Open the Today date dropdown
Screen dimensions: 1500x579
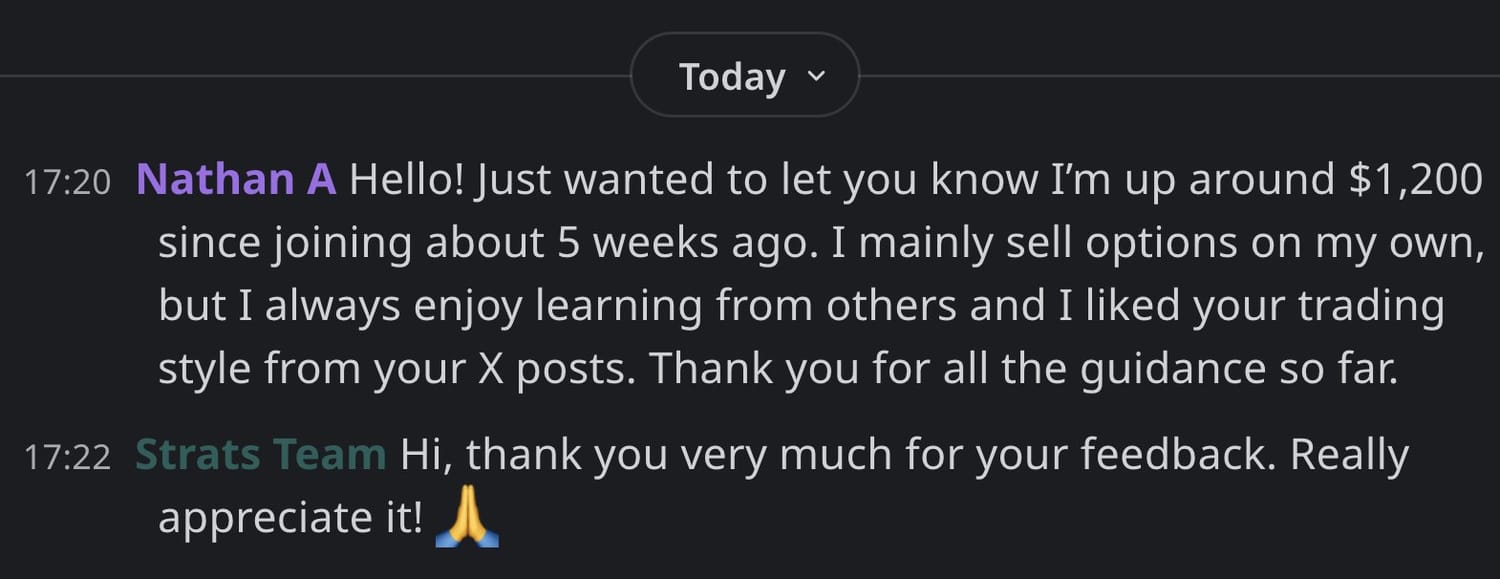point(744,76)
